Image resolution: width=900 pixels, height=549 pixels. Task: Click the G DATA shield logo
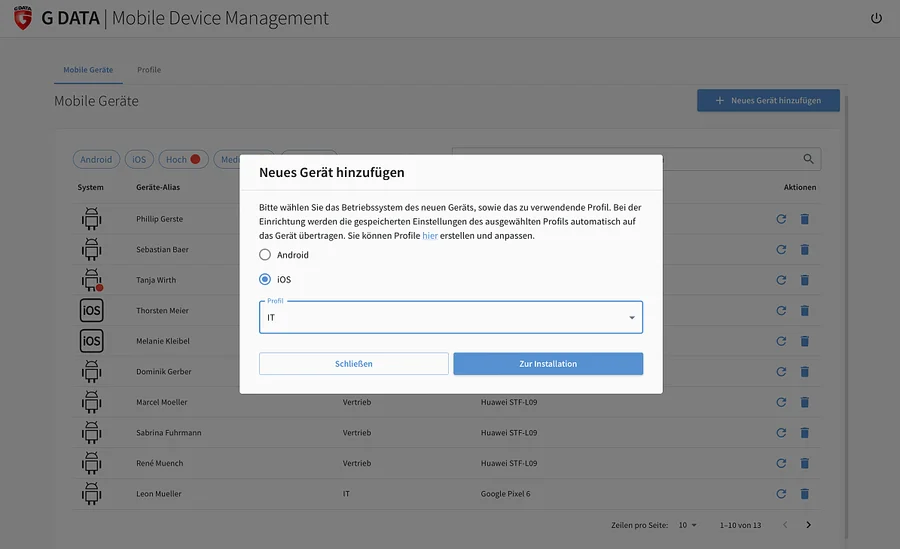[x=23, y=18]
